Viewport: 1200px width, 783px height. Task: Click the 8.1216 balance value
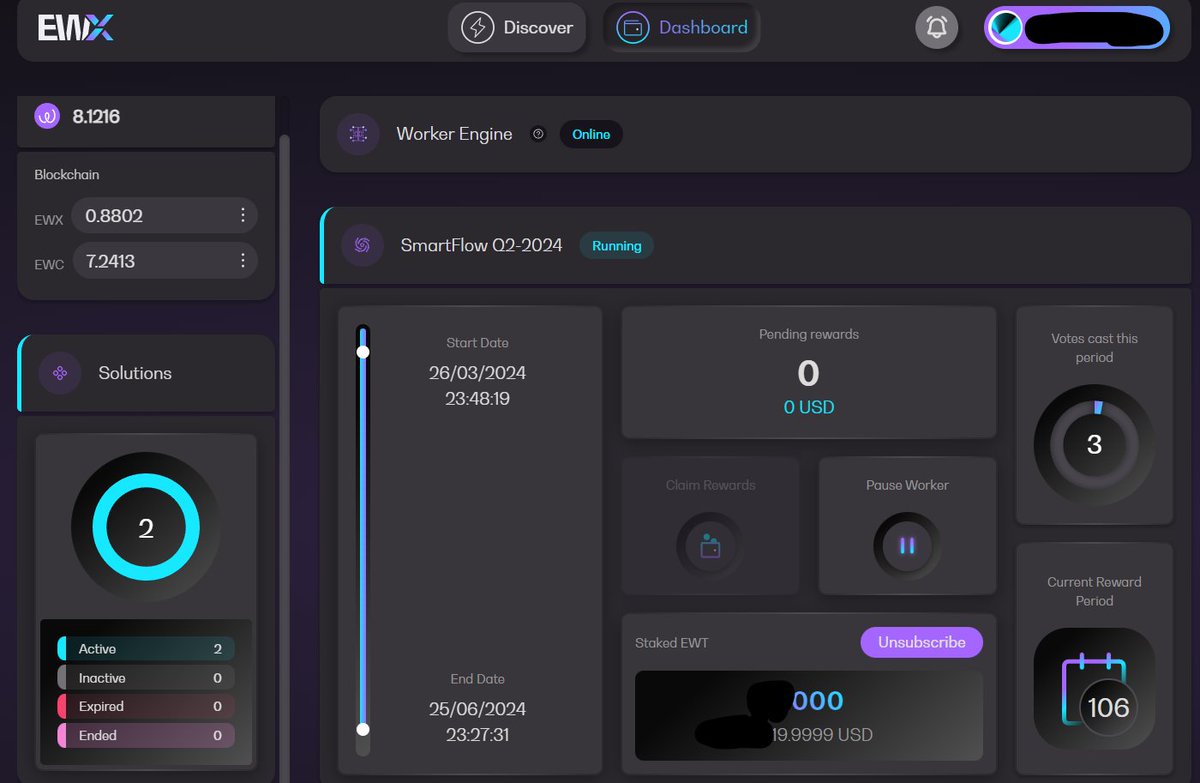pyautogui.click(x=96, y=116)
